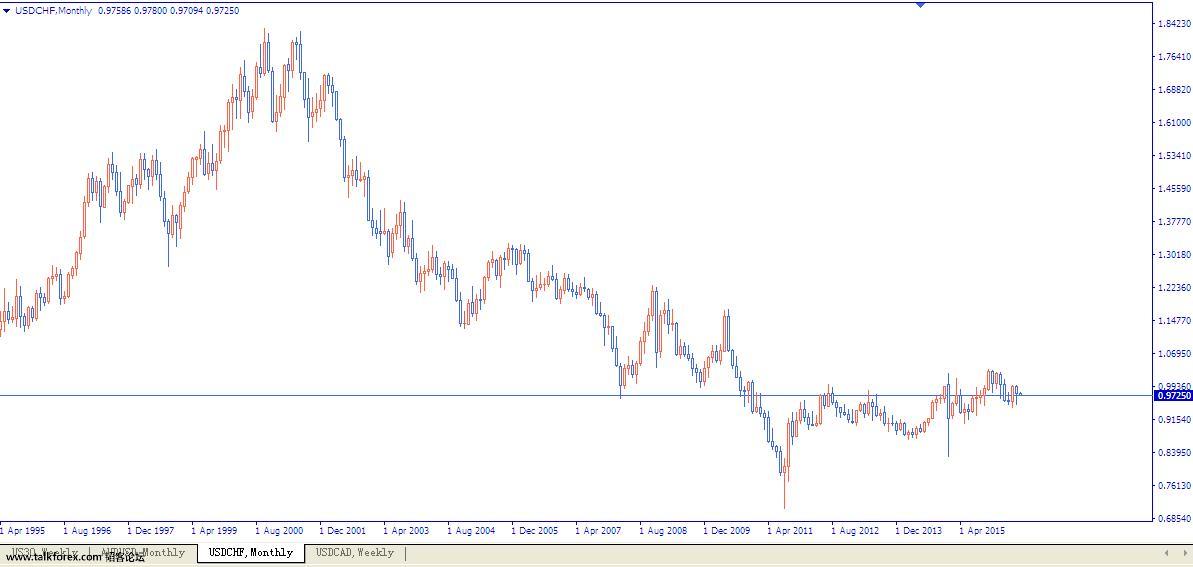Click the 1 Aug 2000 date label
The image size is (1193, 567).
coord(278,530)
